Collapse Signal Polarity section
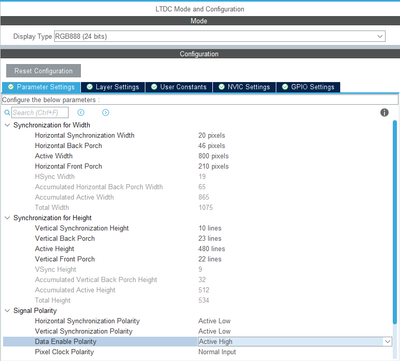 [x=7, y=311]
